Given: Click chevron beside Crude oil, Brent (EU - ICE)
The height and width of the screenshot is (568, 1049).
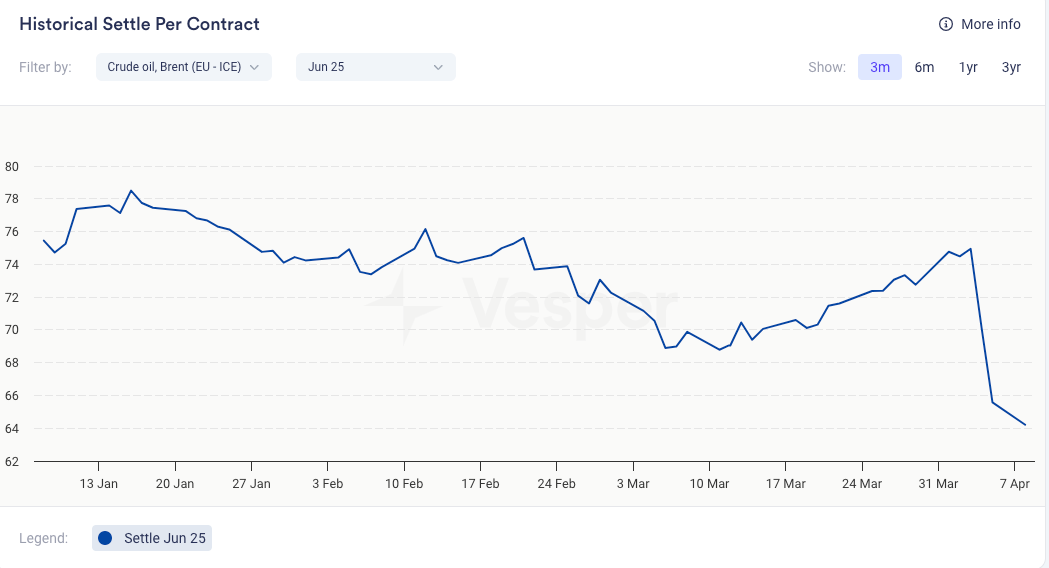Looking at the screenshot, I should 254,67.
